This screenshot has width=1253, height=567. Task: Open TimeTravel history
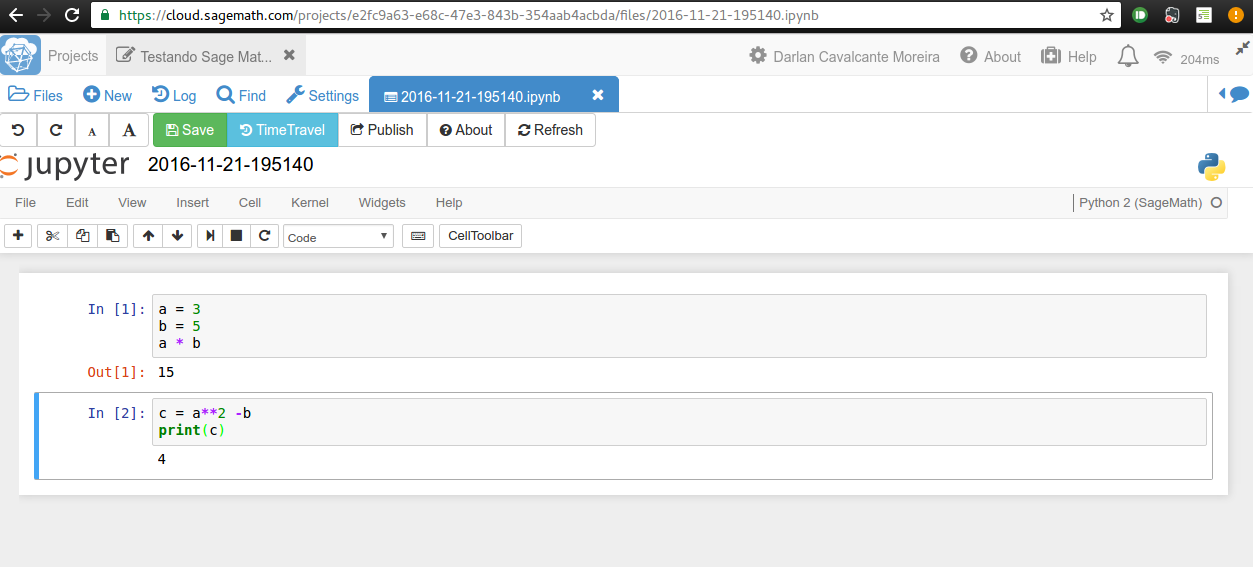(283, 130)
